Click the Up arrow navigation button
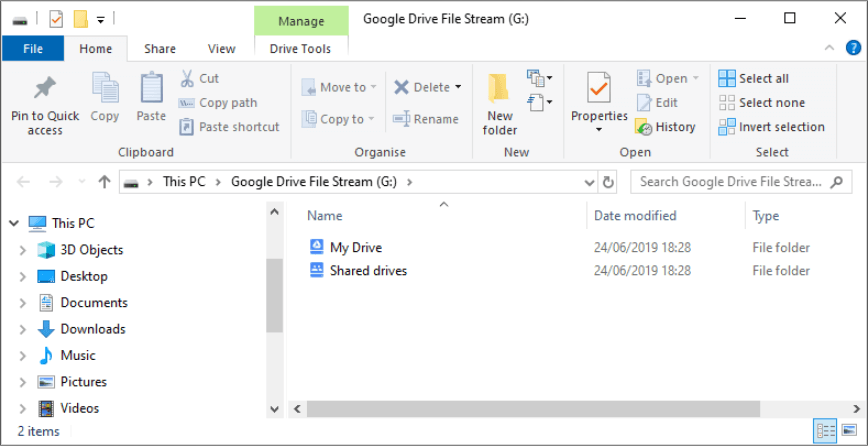Screen dimensions: 868x446 [x=104, y=181]
